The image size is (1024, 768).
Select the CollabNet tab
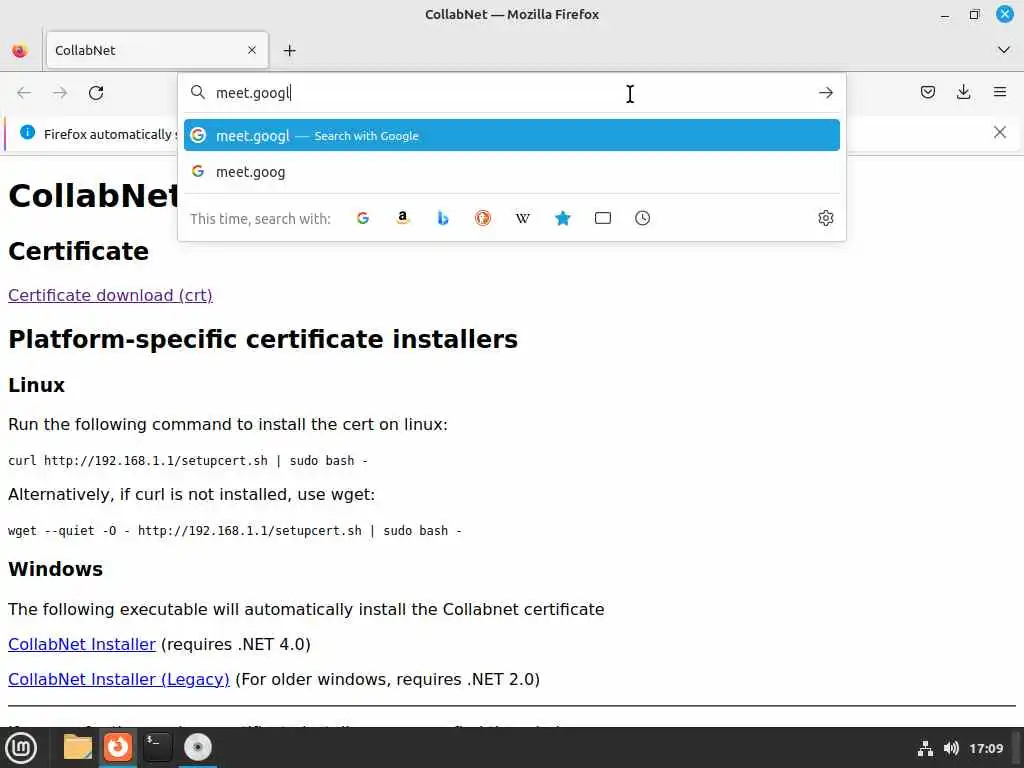point(157,50)
